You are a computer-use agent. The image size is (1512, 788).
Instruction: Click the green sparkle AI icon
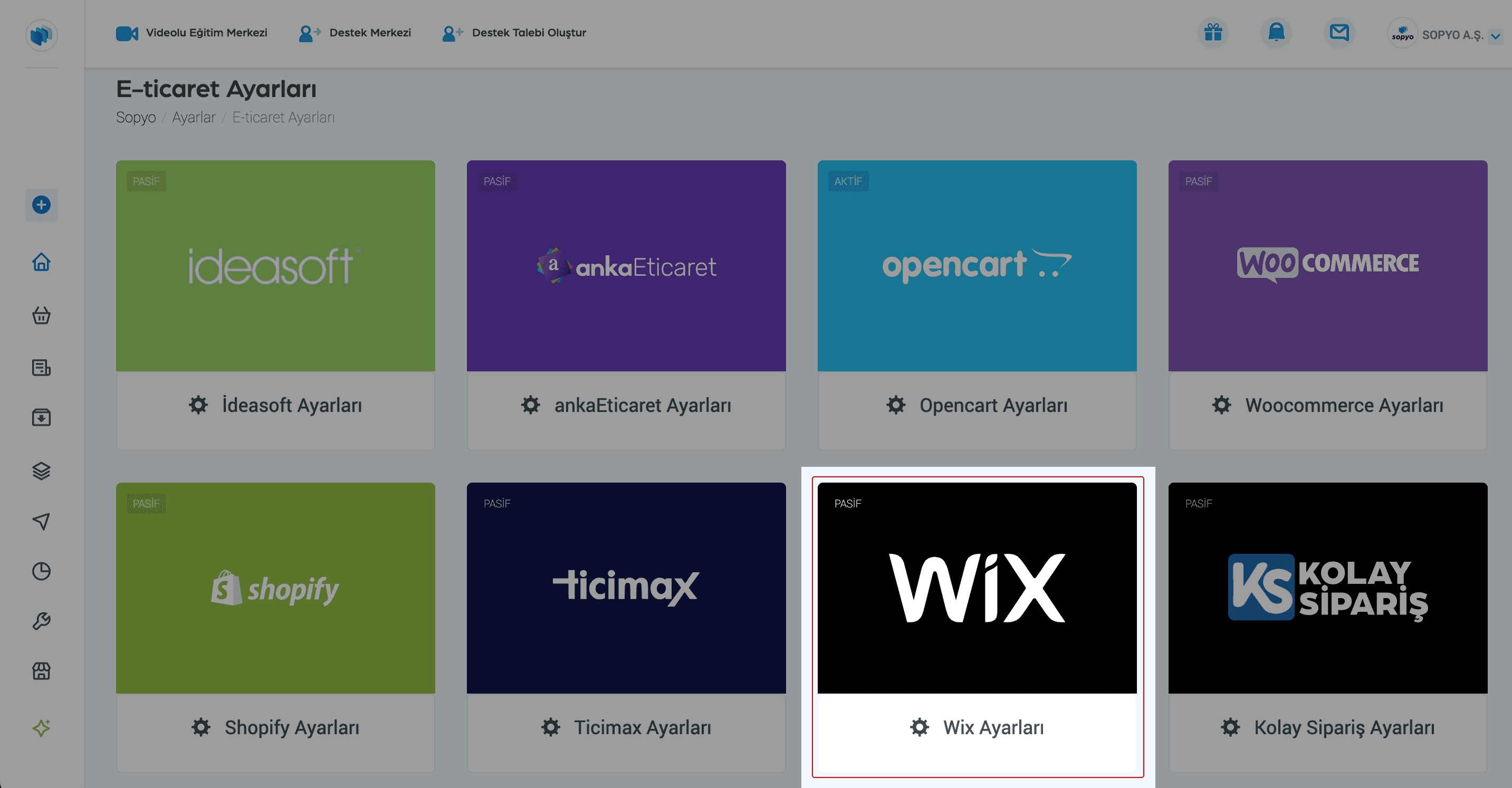41,727
